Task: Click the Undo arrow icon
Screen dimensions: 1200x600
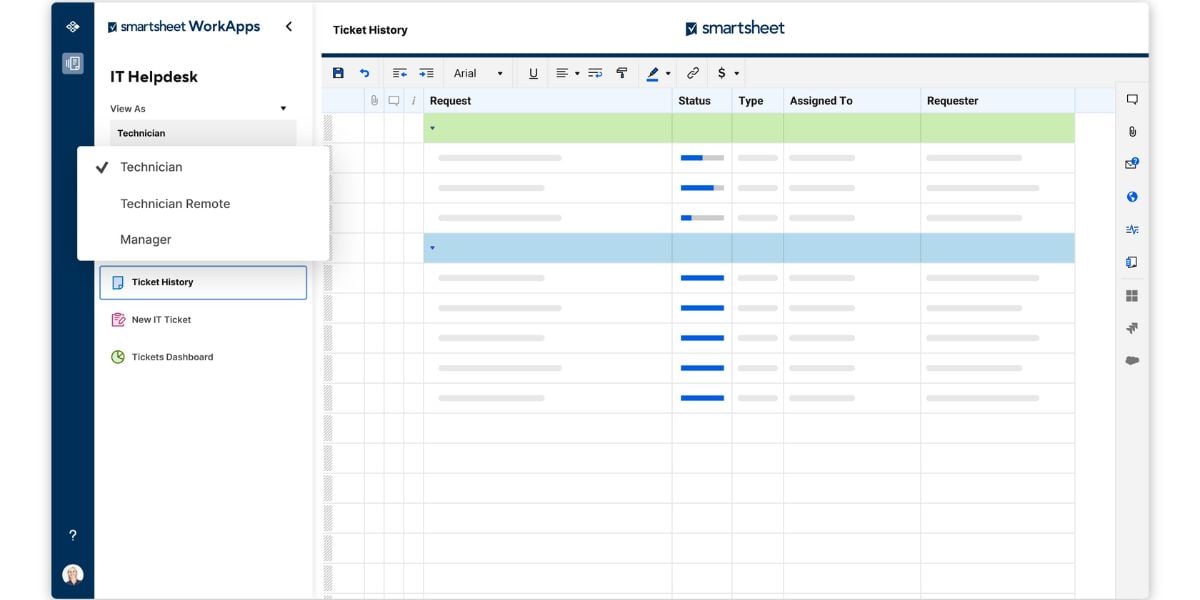Action: pyautogui.click(x=365, y=73)
